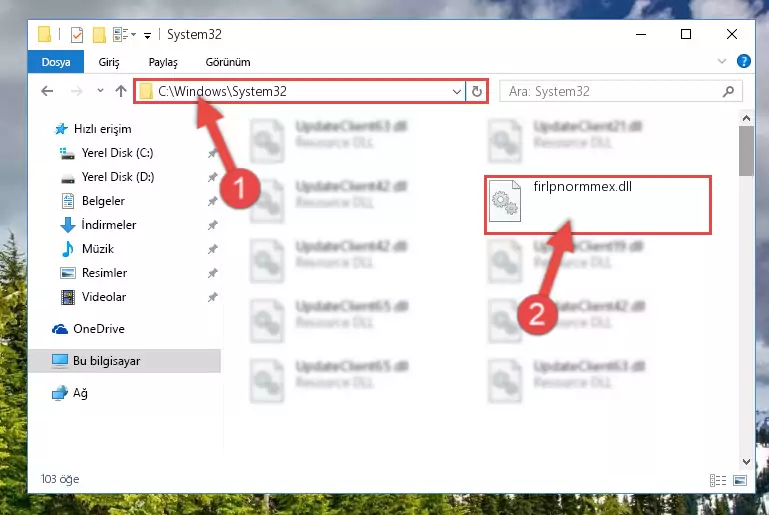Go forward with the right arrow
The width and height of the screenshot is (769, 515).
[77, 91]
